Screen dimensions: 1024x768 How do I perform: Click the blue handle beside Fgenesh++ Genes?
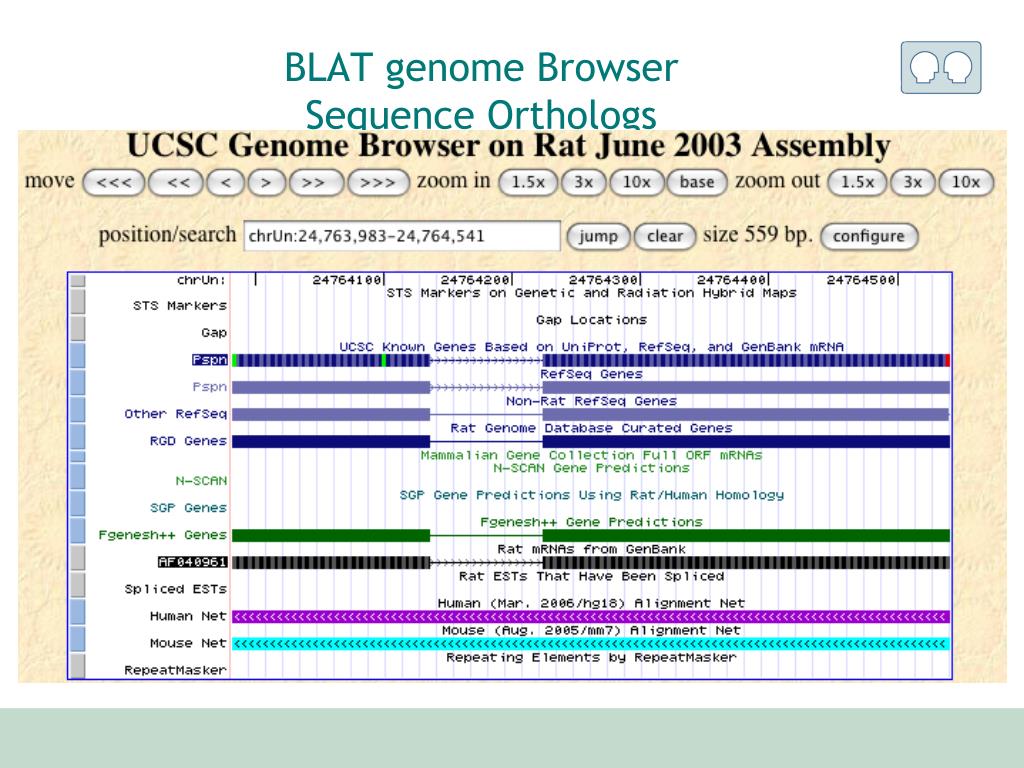78,530
